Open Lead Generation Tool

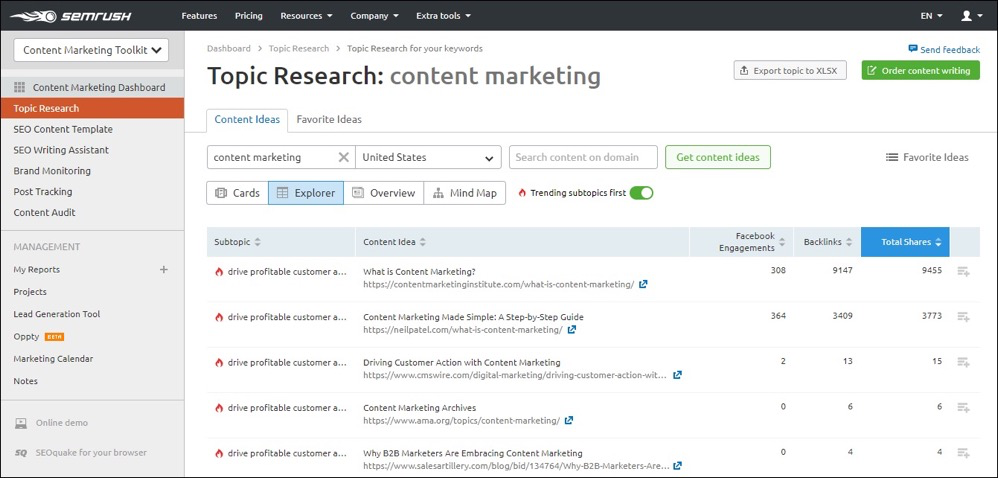click(57, 314)
